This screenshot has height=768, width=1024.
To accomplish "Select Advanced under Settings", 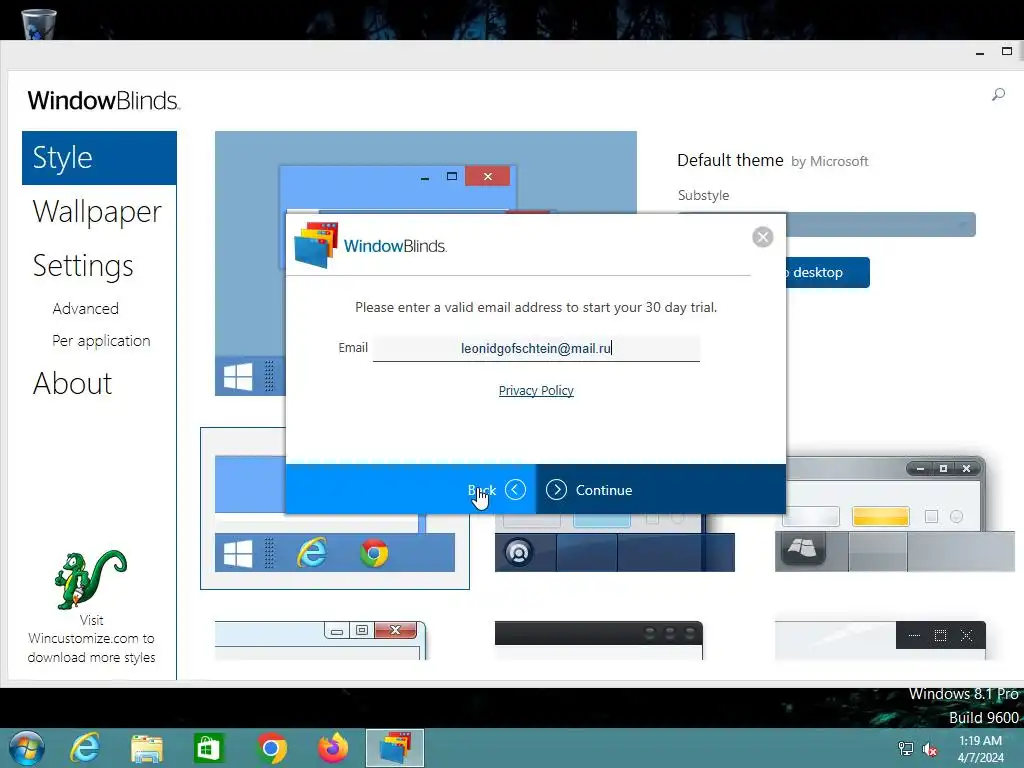I will point(86,308).
